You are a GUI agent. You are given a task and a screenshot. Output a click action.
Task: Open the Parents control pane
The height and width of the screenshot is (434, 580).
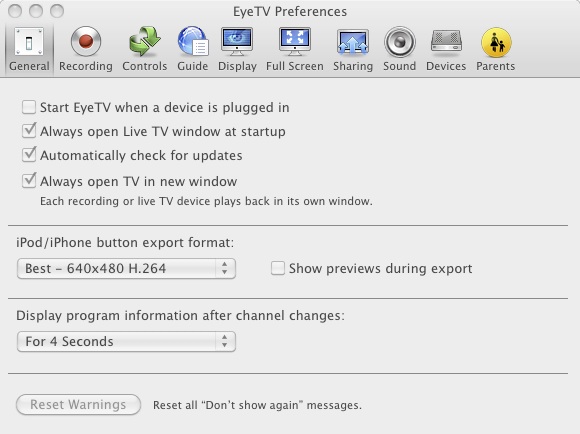tap(496, 50)
